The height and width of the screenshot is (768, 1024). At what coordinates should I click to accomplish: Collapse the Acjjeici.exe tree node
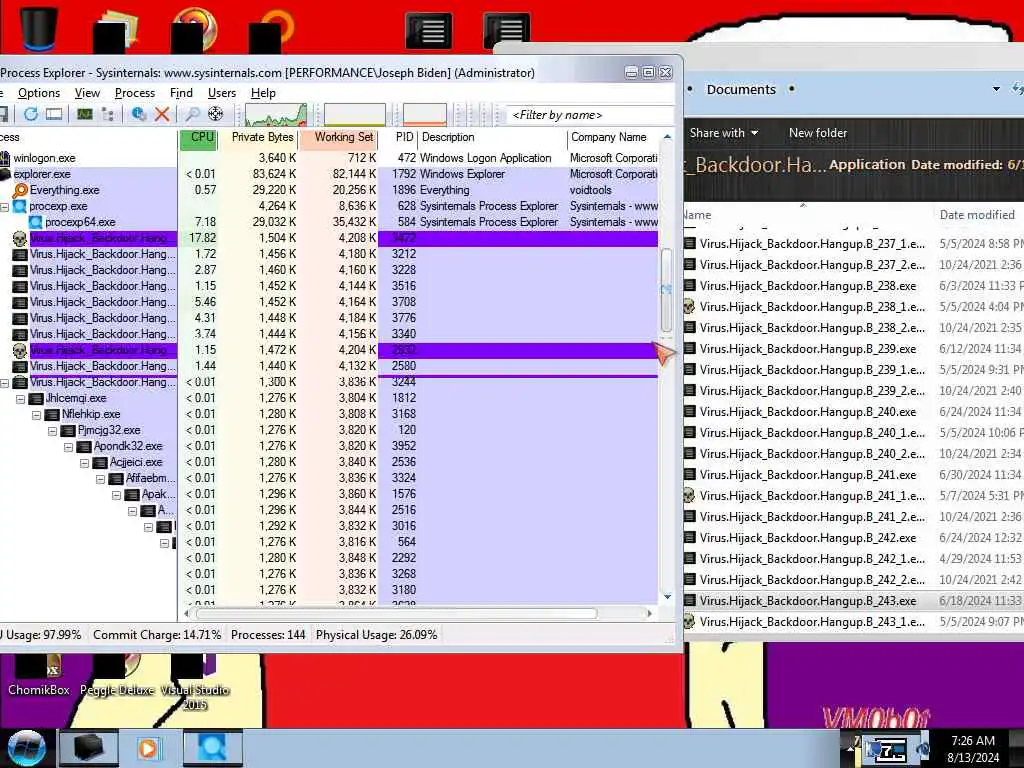[84, 462]
